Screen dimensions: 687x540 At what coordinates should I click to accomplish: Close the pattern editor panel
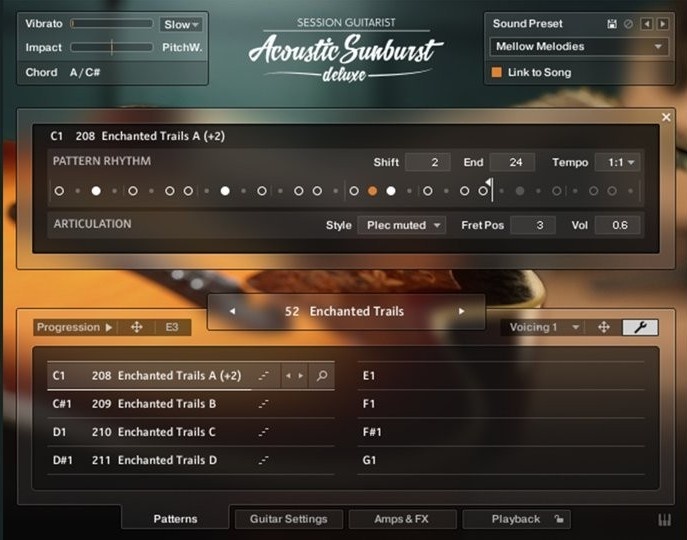tap(666, 117)
